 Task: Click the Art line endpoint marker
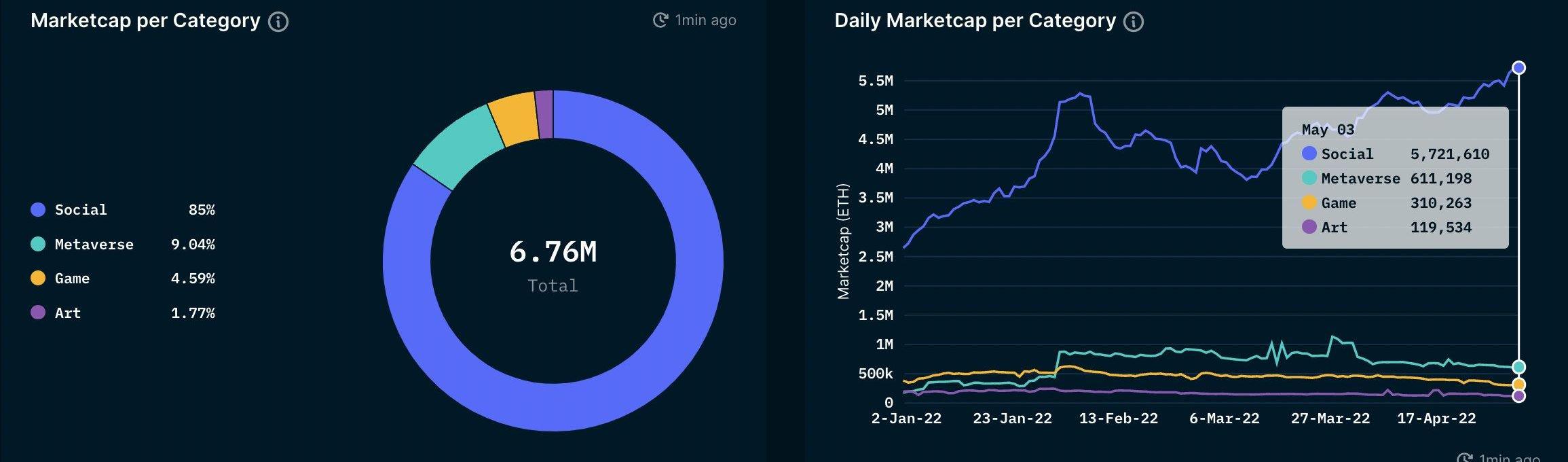pyautogui.click(x=1519, y=395)
